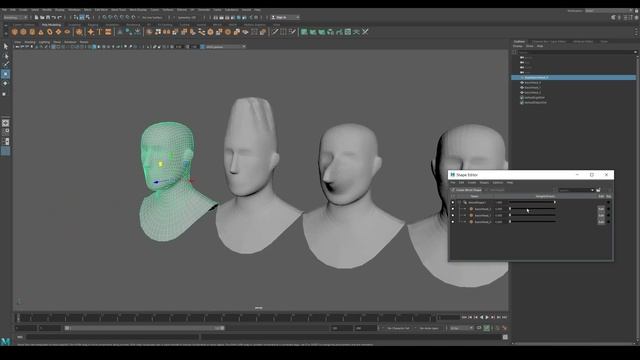Open the character set dropdown
This screenshot has height=360, width=640.
pyautogui.click(x=398, y=328)
